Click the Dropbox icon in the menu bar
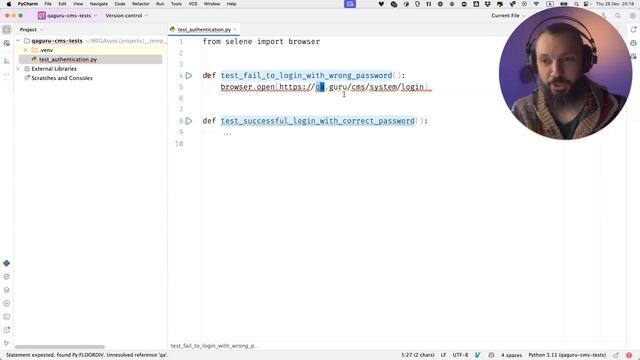This screenshot has height=360, width=640. click(x=488, y=4)
